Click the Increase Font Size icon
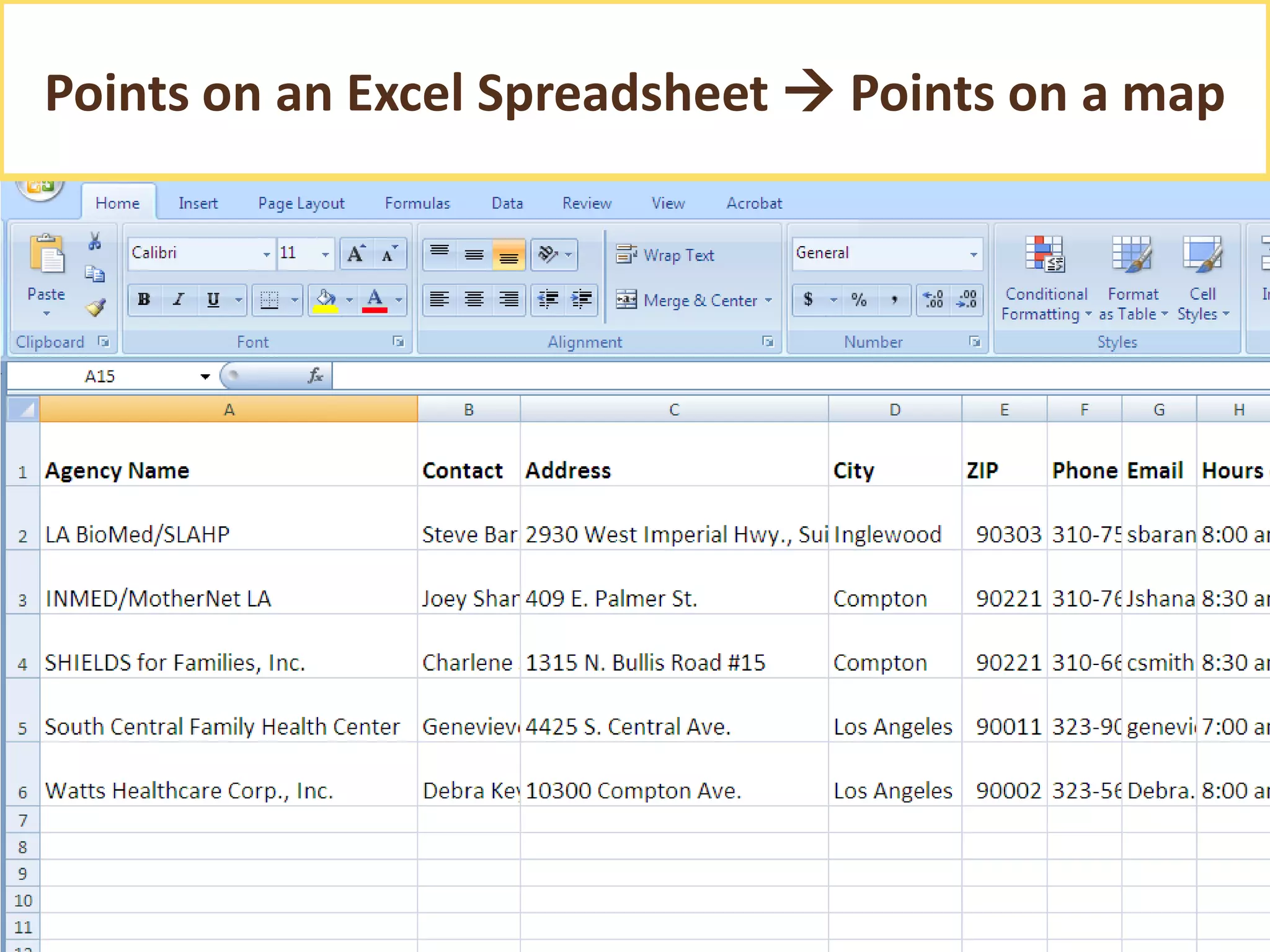The width and height of the screenshot is (1270, 952). (357, 253)
